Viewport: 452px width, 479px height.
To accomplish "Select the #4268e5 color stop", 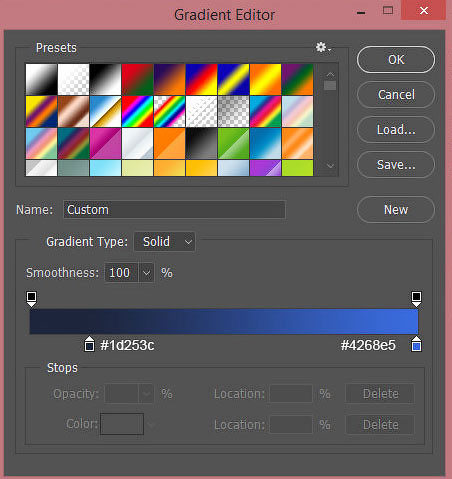I will coord(416,344).
